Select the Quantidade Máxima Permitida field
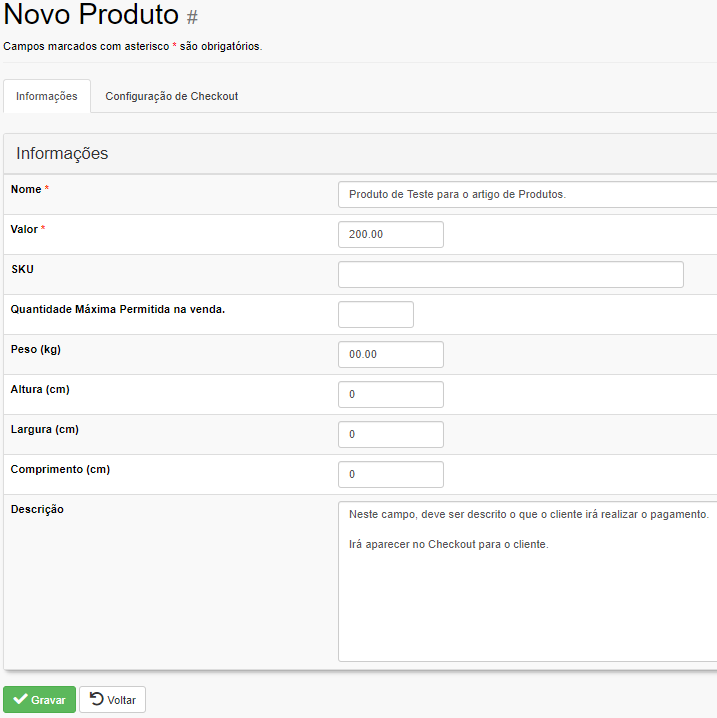The width and height of the screenshot is (717, 718). tap(375, 315)
